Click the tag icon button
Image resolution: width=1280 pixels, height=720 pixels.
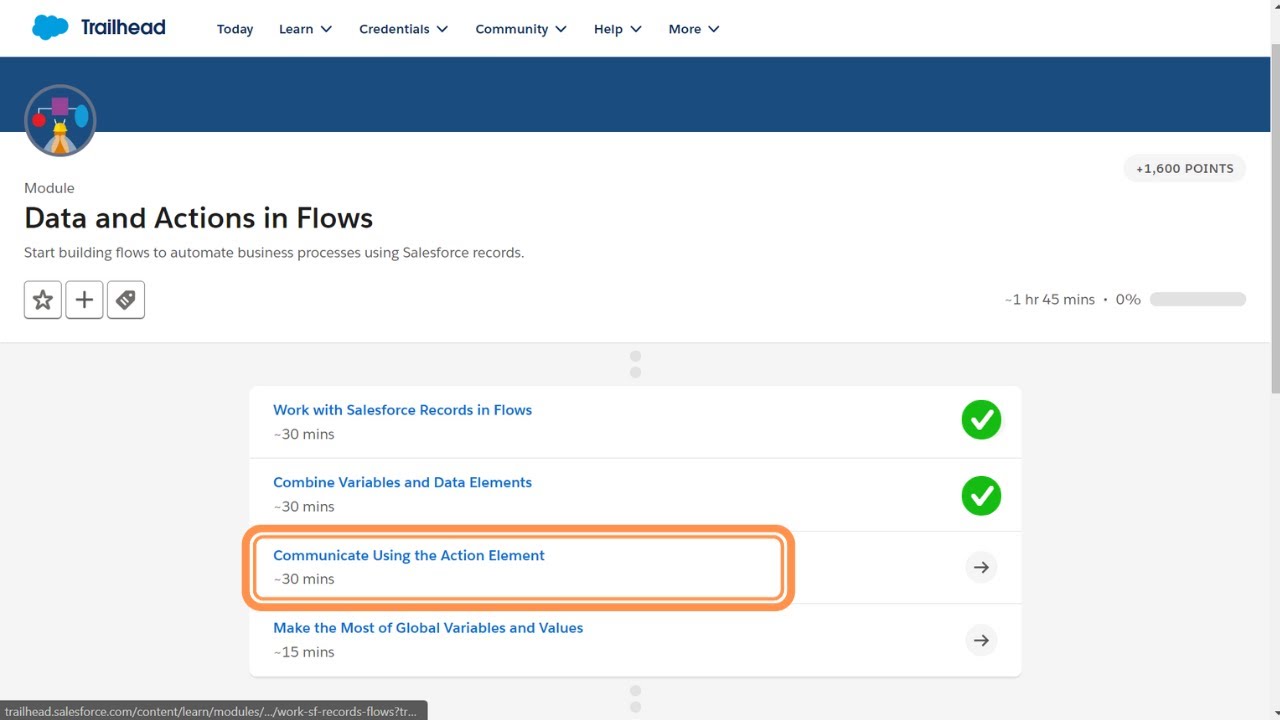pyautogui.click(x=126, y=300)
